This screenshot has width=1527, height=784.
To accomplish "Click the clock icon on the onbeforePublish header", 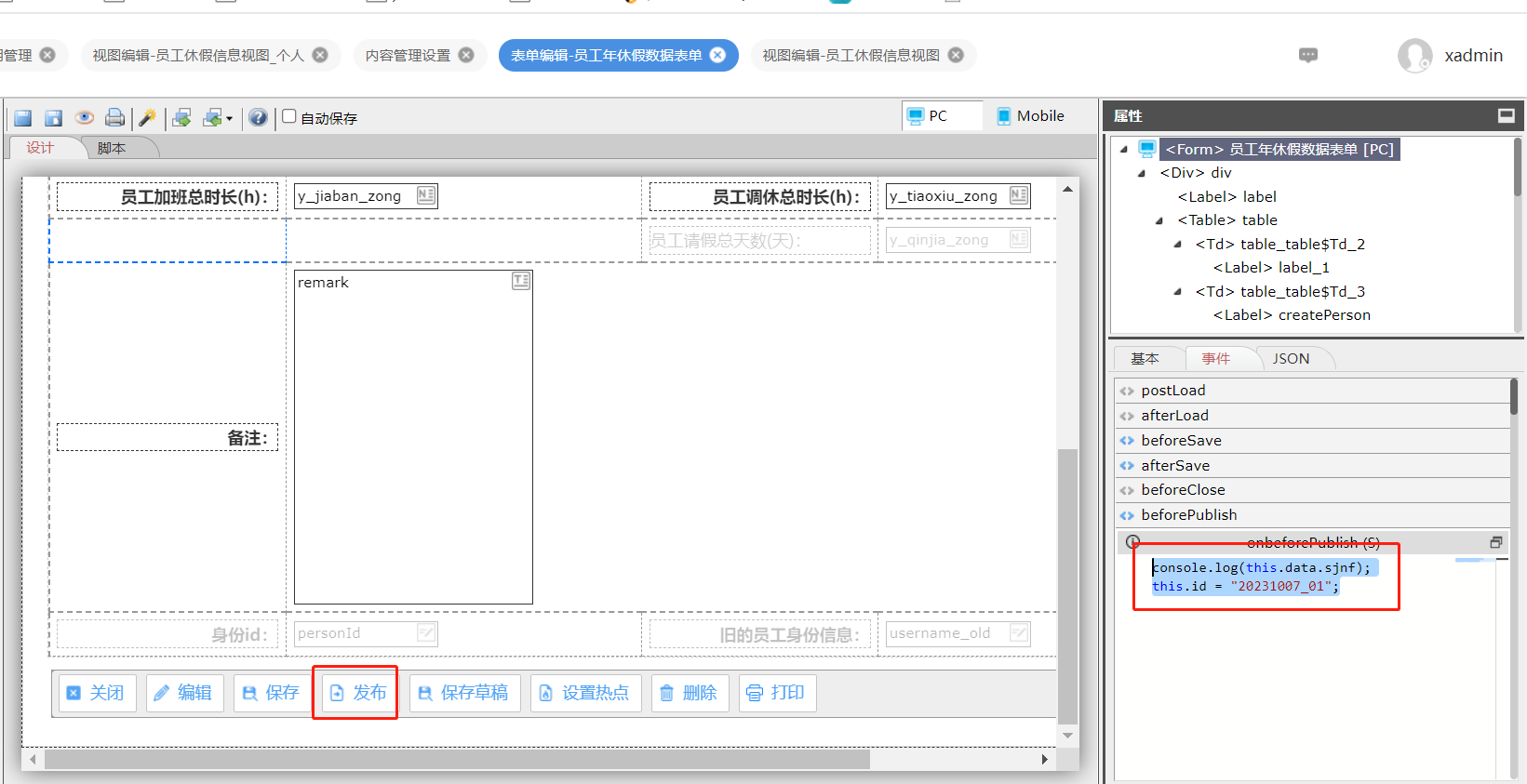I will pos(1132,542).
